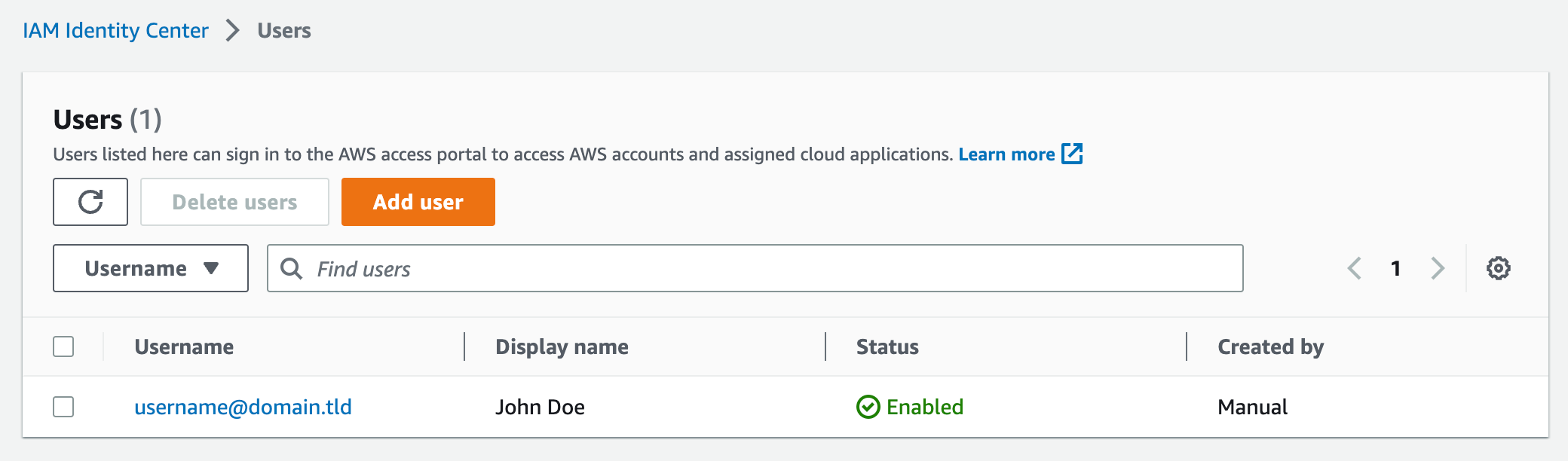Click the search magnifier icon
Screen dimensions: 1568x461
291,268
